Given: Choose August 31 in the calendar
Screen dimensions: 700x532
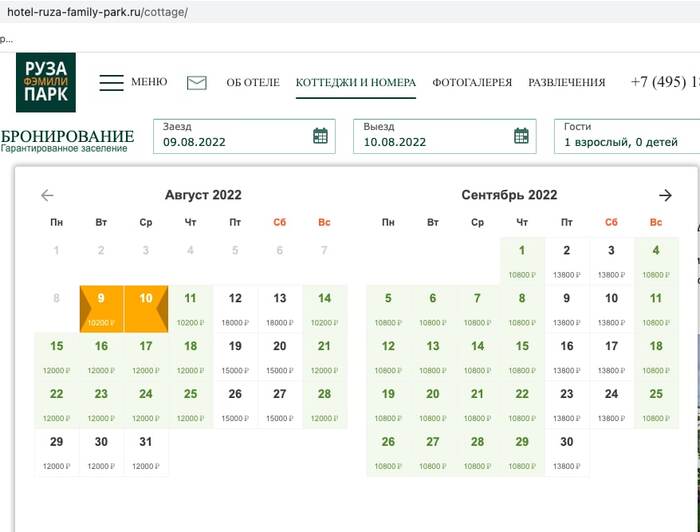Looking at the screenshot, I should tap(146, 453).
